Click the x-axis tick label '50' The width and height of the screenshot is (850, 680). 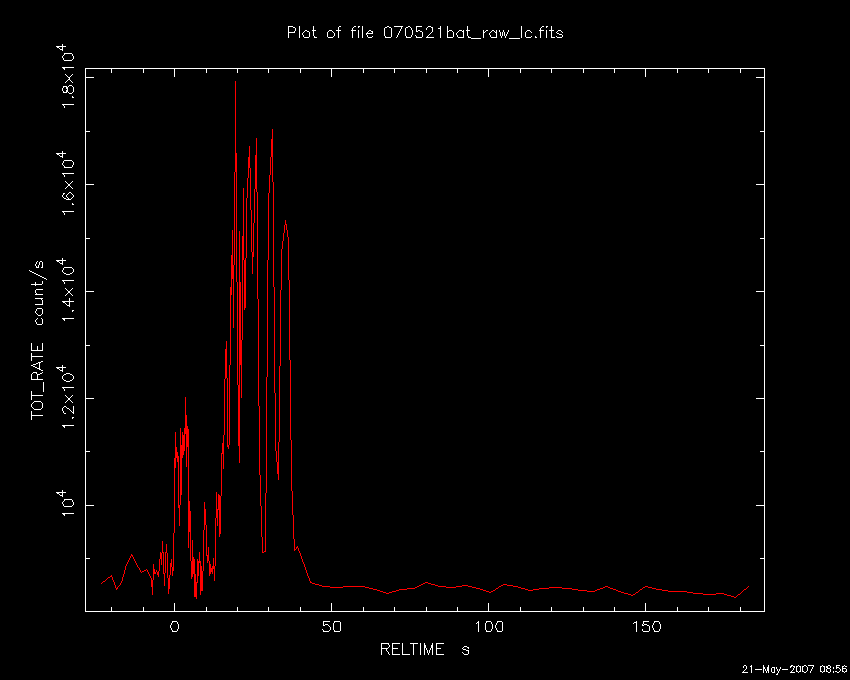coord(332,627)
